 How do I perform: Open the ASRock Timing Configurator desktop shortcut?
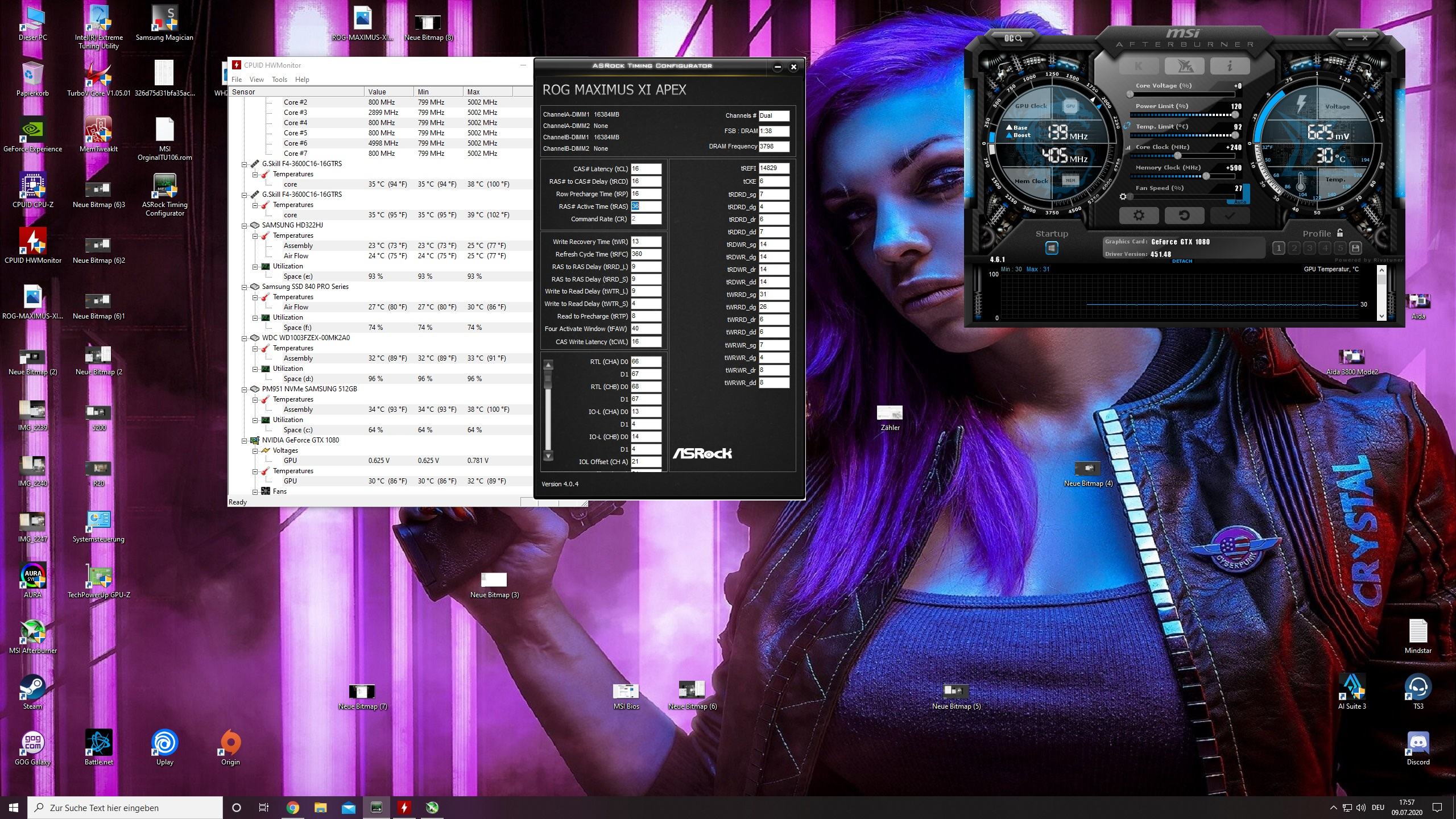pos(164,195)
